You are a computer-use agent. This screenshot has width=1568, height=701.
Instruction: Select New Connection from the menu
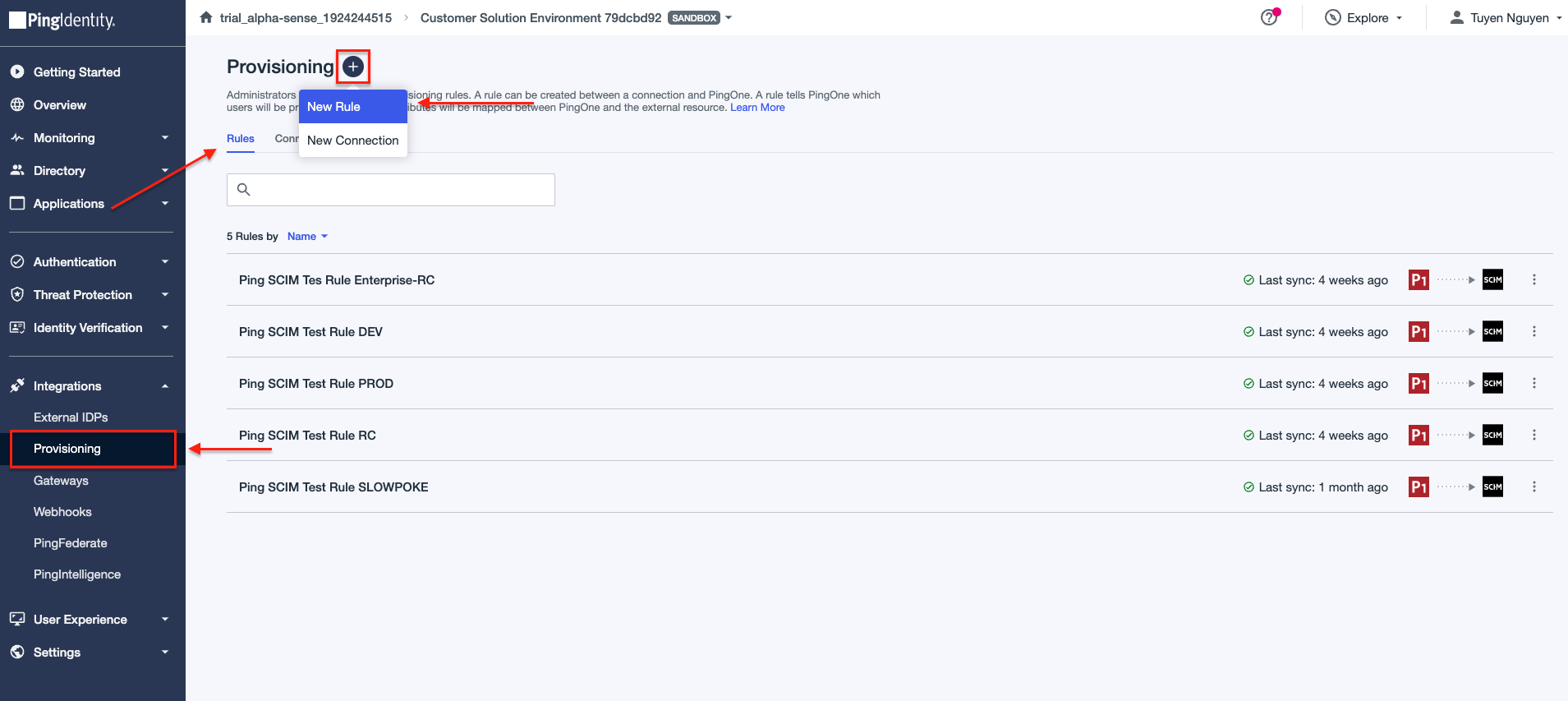(353, 141)
